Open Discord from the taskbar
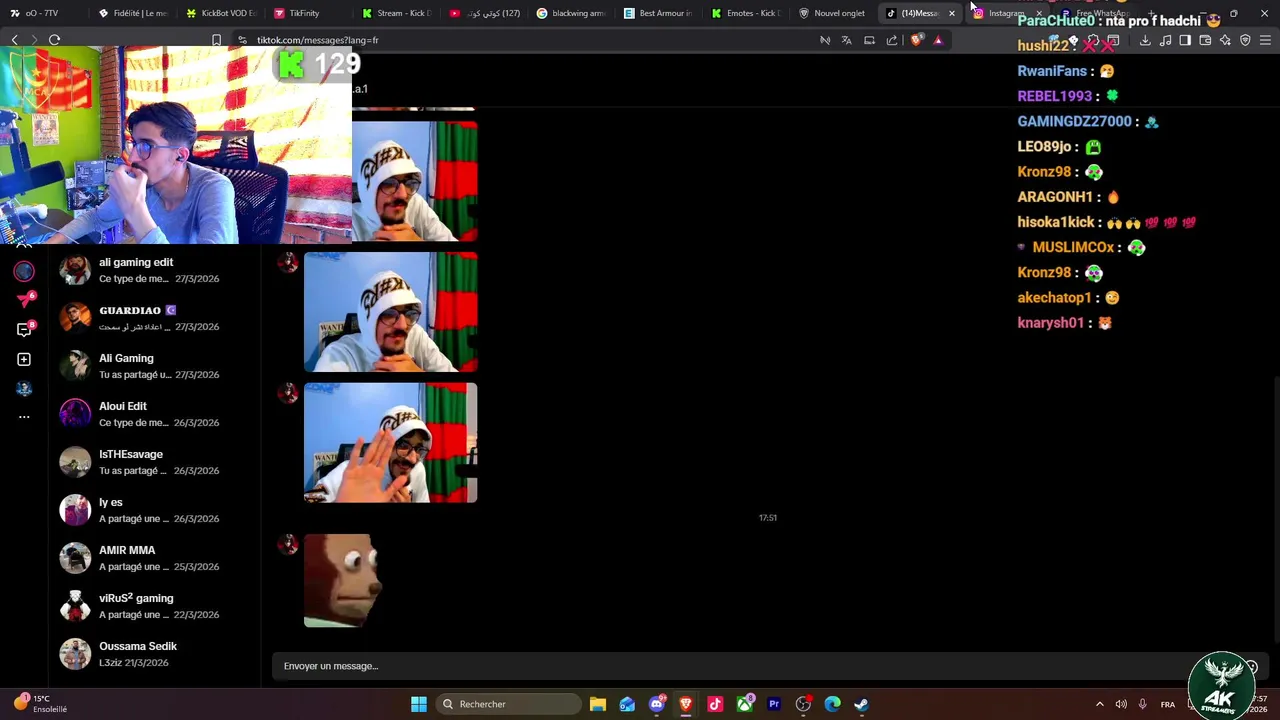 [x=657, y=704]
